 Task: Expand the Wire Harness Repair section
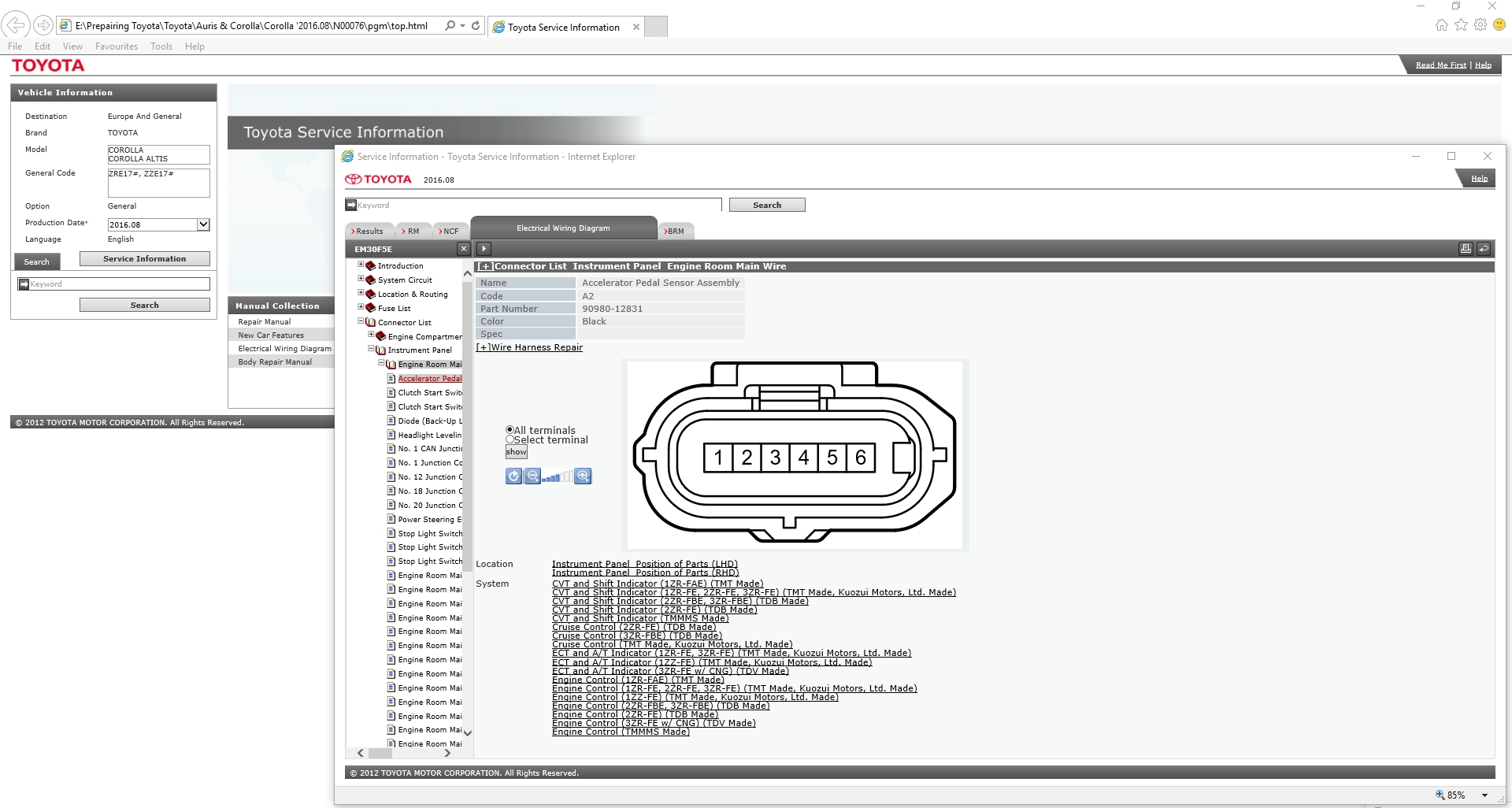click(x=529, y=347)
